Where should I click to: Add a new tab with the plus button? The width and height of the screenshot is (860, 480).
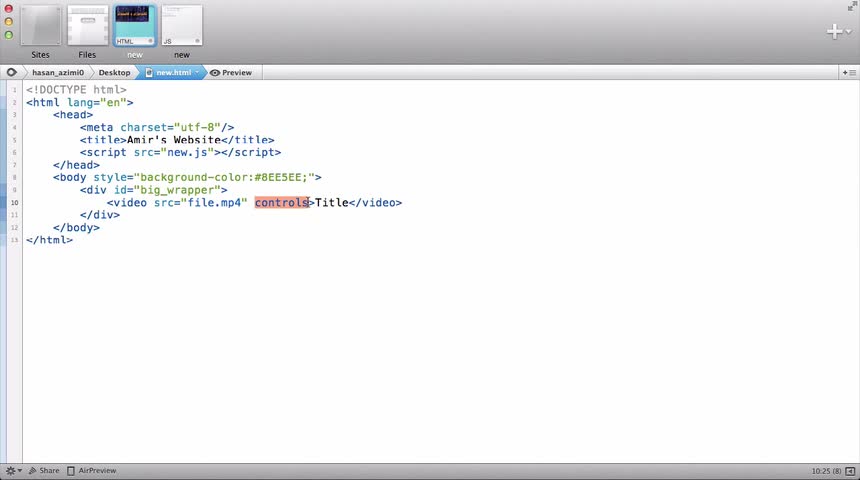coord(834,31)
